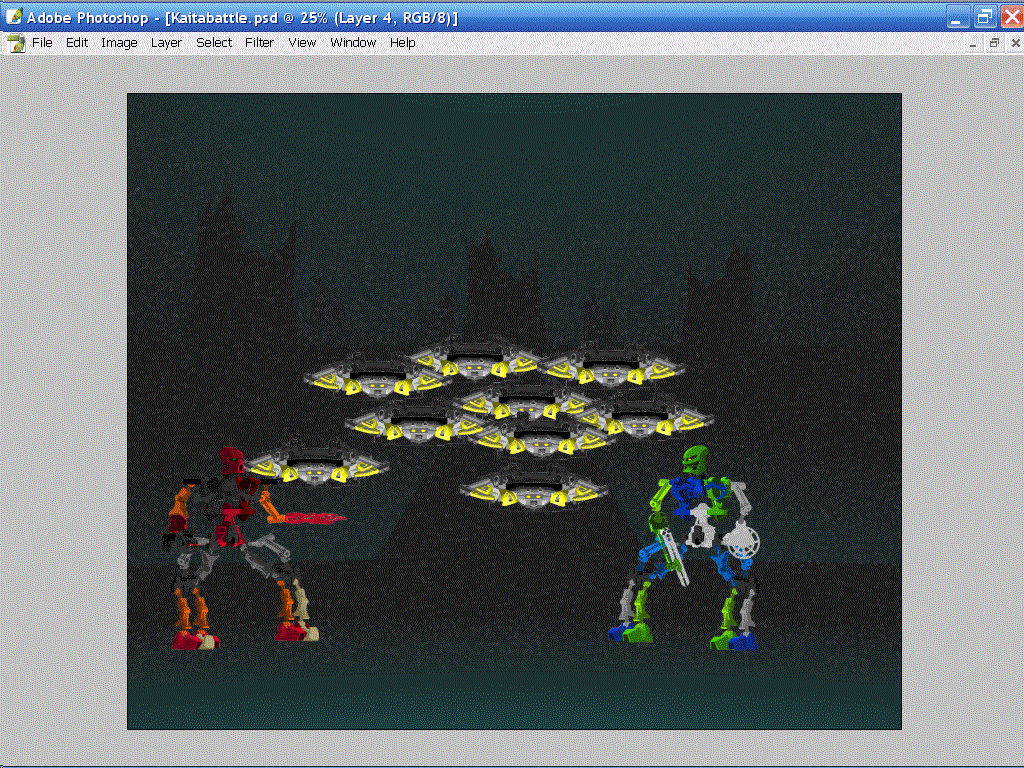Open the Help menu
This screenshot has height=768, width=1024.
click(402, 43)
